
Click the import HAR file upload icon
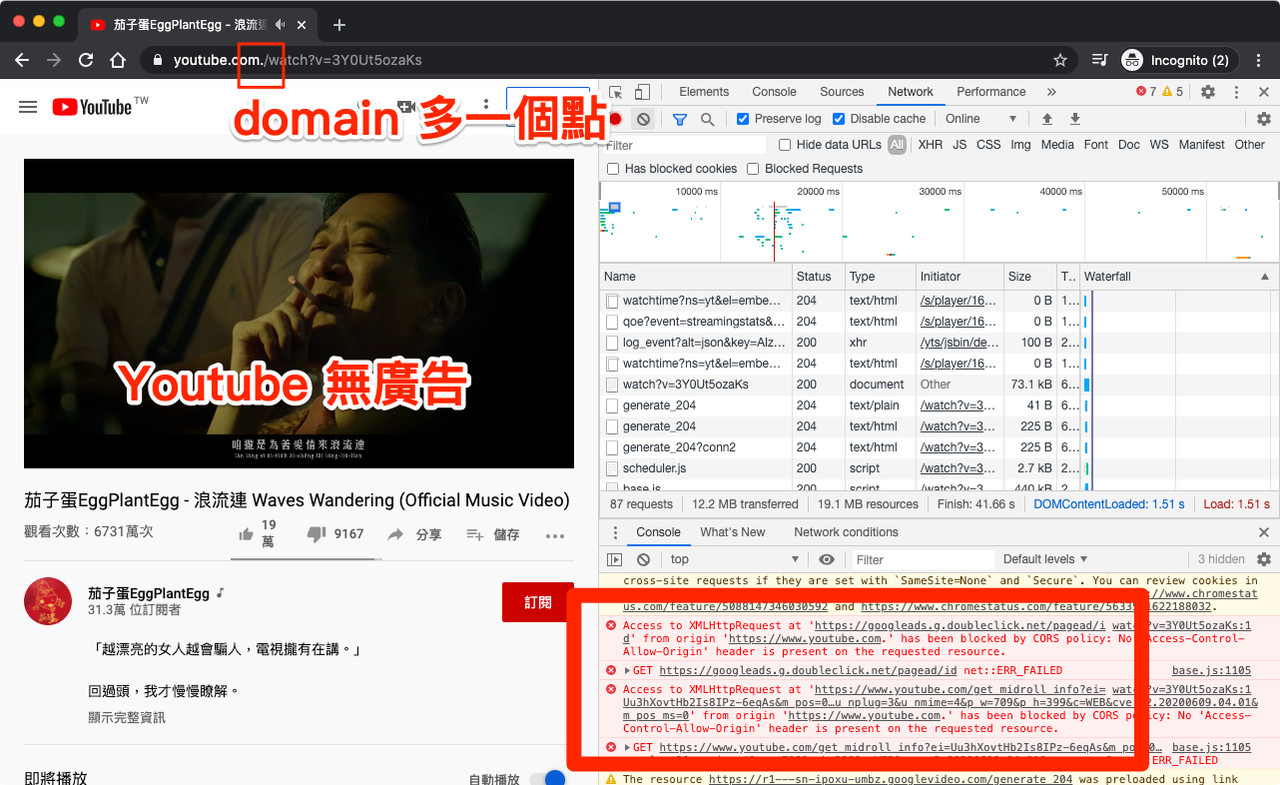click(x=1047, y=119)
